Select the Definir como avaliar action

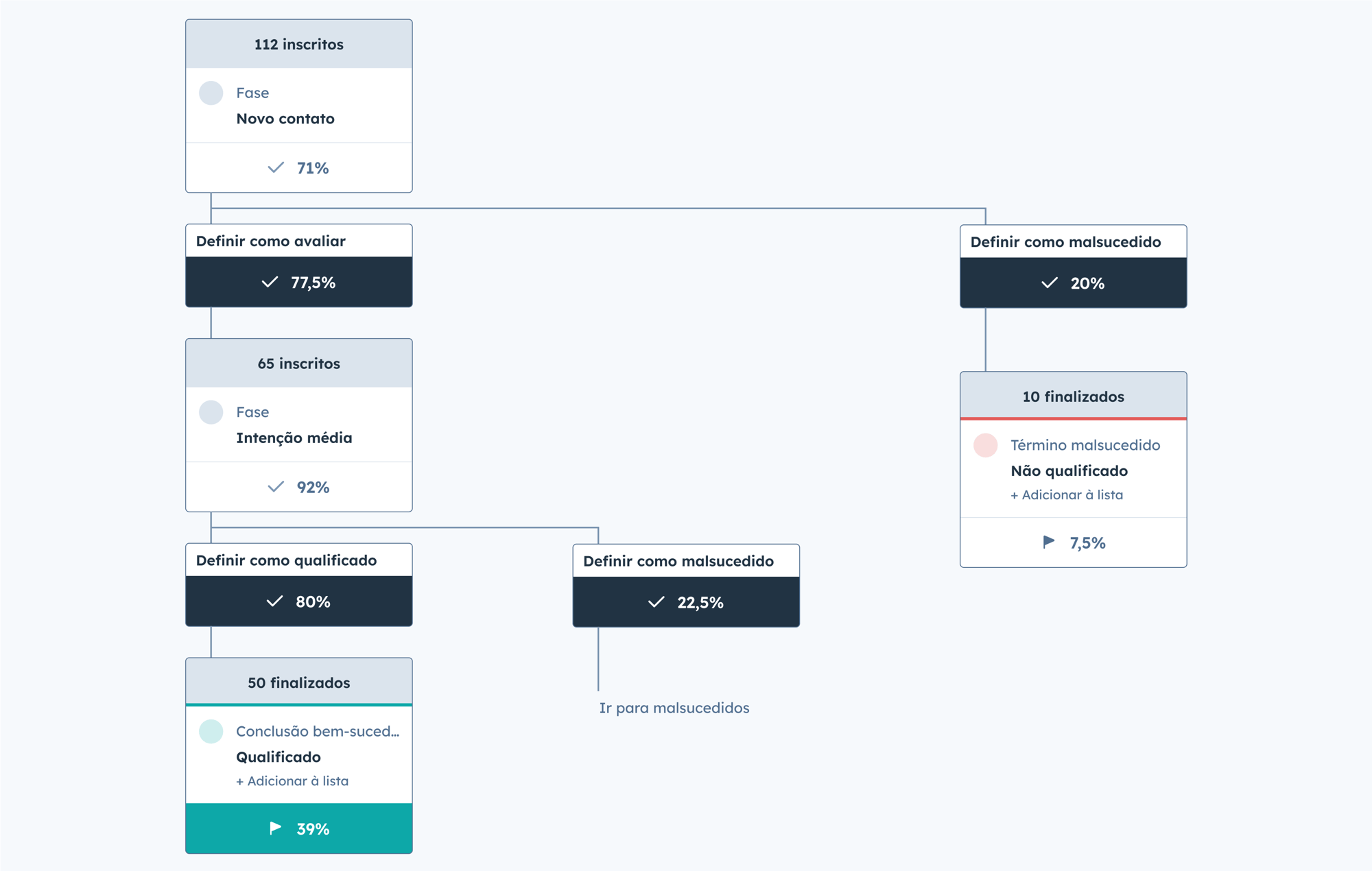(x=271, y=241)
